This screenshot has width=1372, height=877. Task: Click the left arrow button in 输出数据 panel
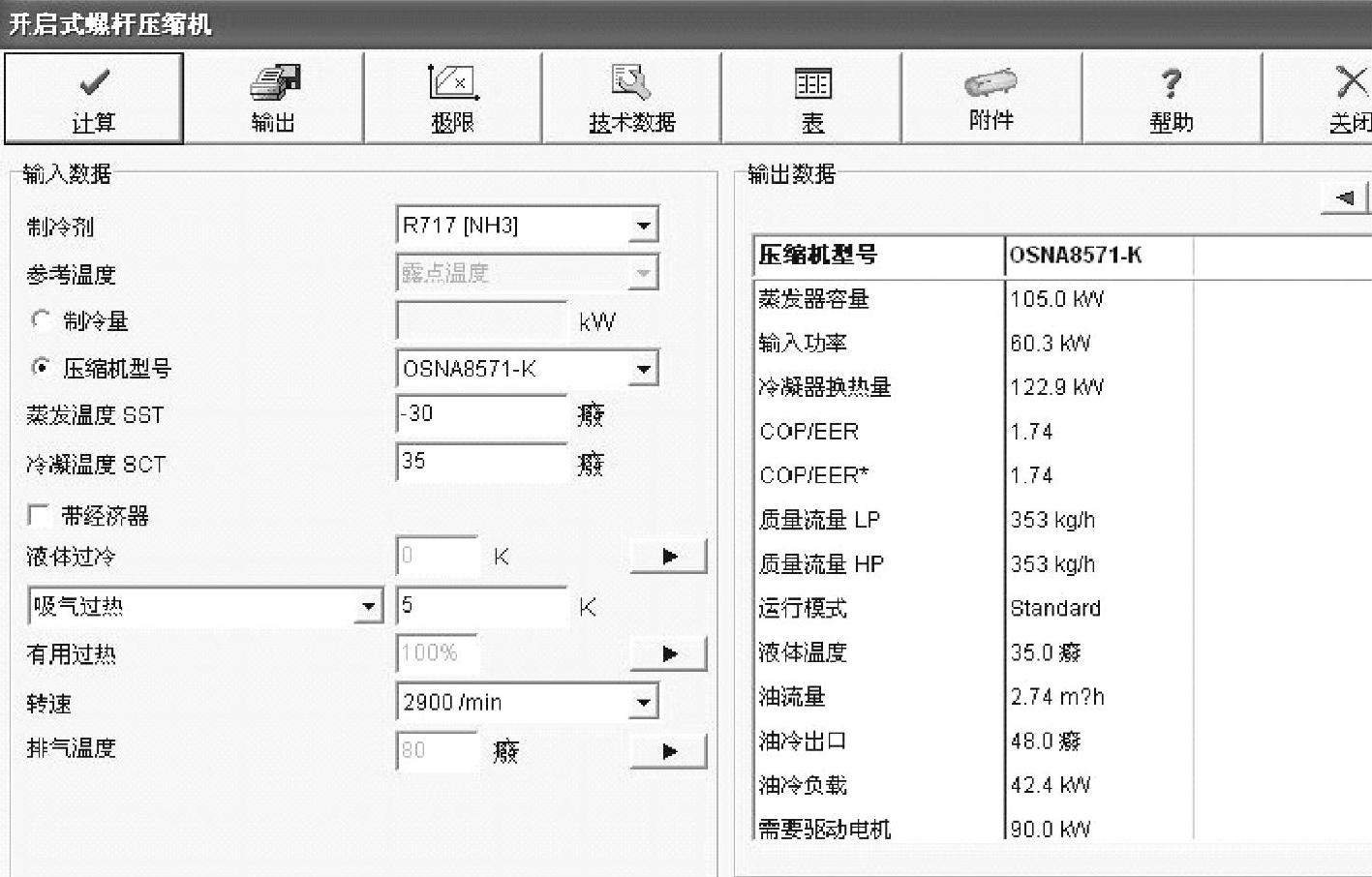1345,198
